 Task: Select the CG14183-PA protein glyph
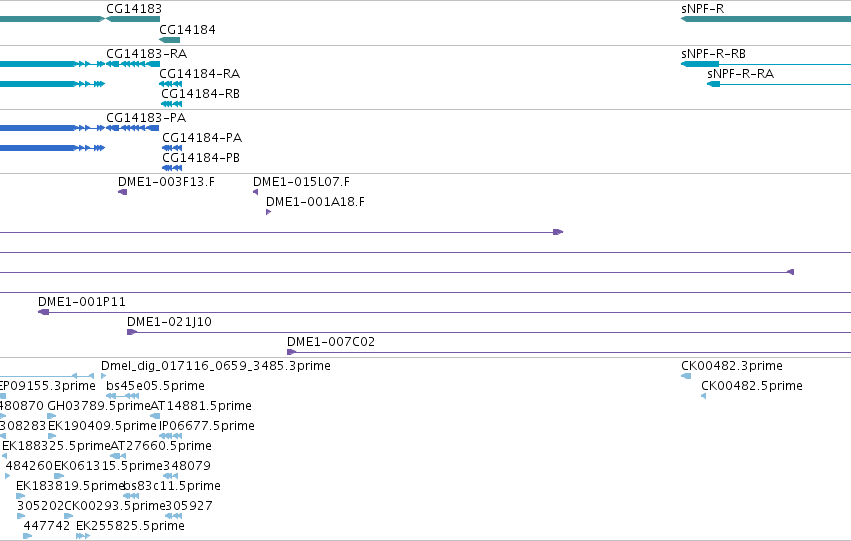(x=133, y=128)
